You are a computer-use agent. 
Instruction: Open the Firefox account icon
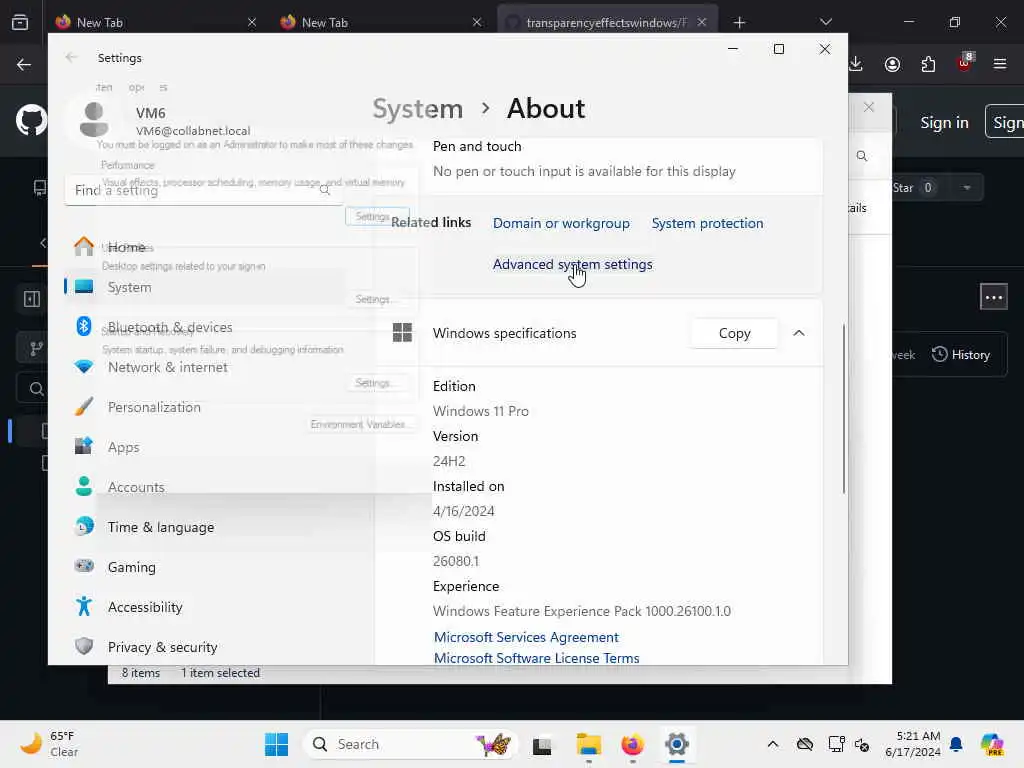tap(892, 64)
